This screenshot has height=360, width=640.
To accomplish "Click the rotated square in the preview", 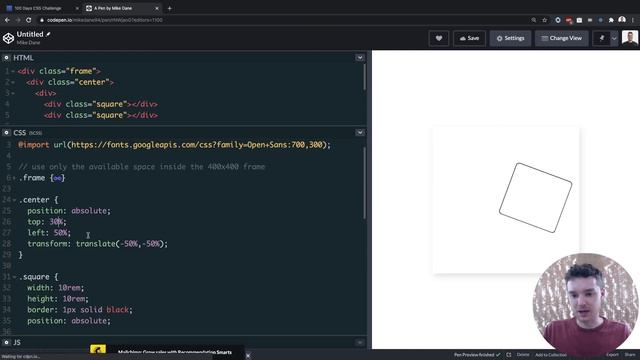I will (535, 198).
